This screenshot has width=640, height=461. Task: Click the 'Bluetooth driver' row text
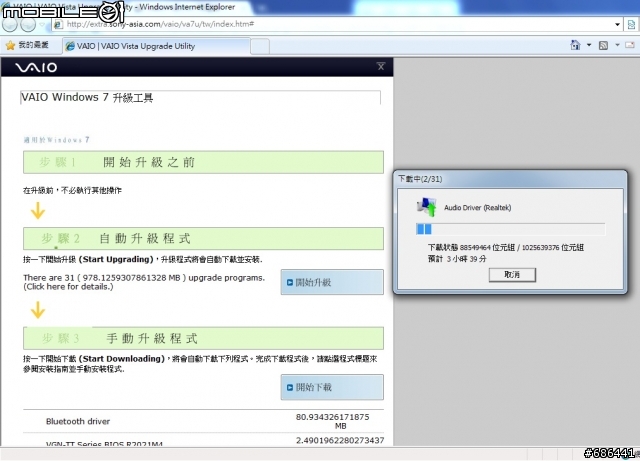pos(78,421)
